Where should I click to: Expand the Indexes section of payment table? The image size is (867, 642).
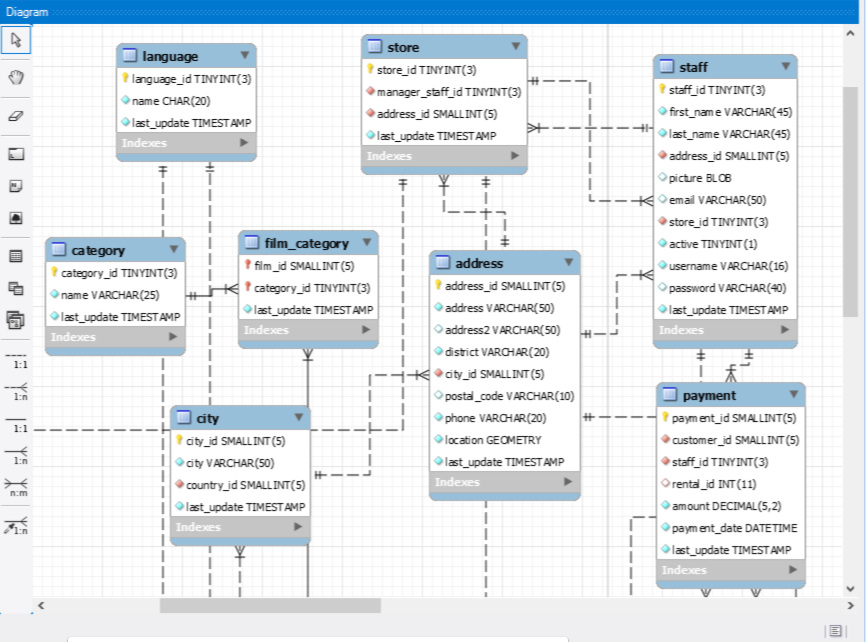793,570
